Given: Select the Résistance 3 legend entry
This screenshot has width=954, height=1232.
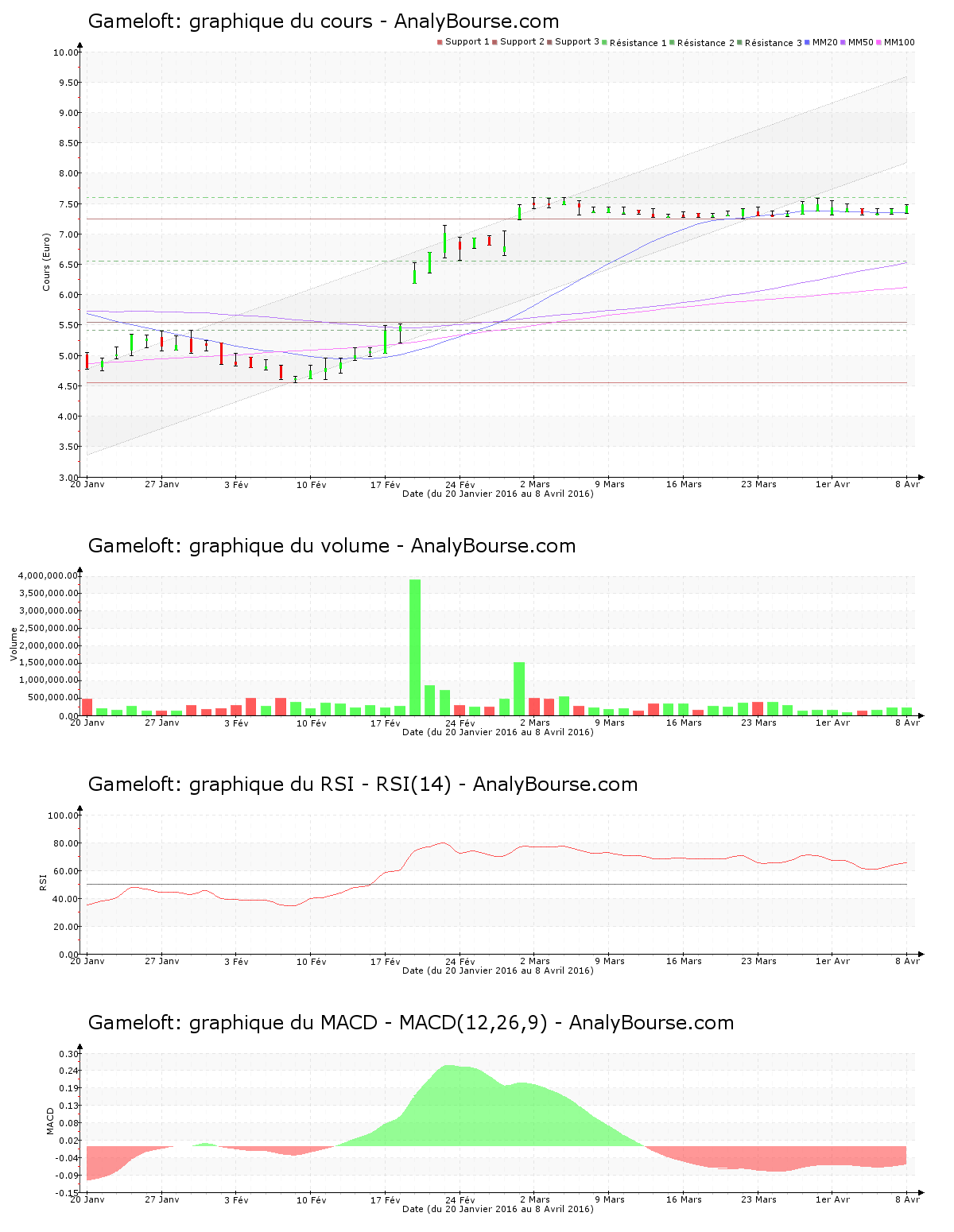Looking at the screenshot, I should (770, 43).
